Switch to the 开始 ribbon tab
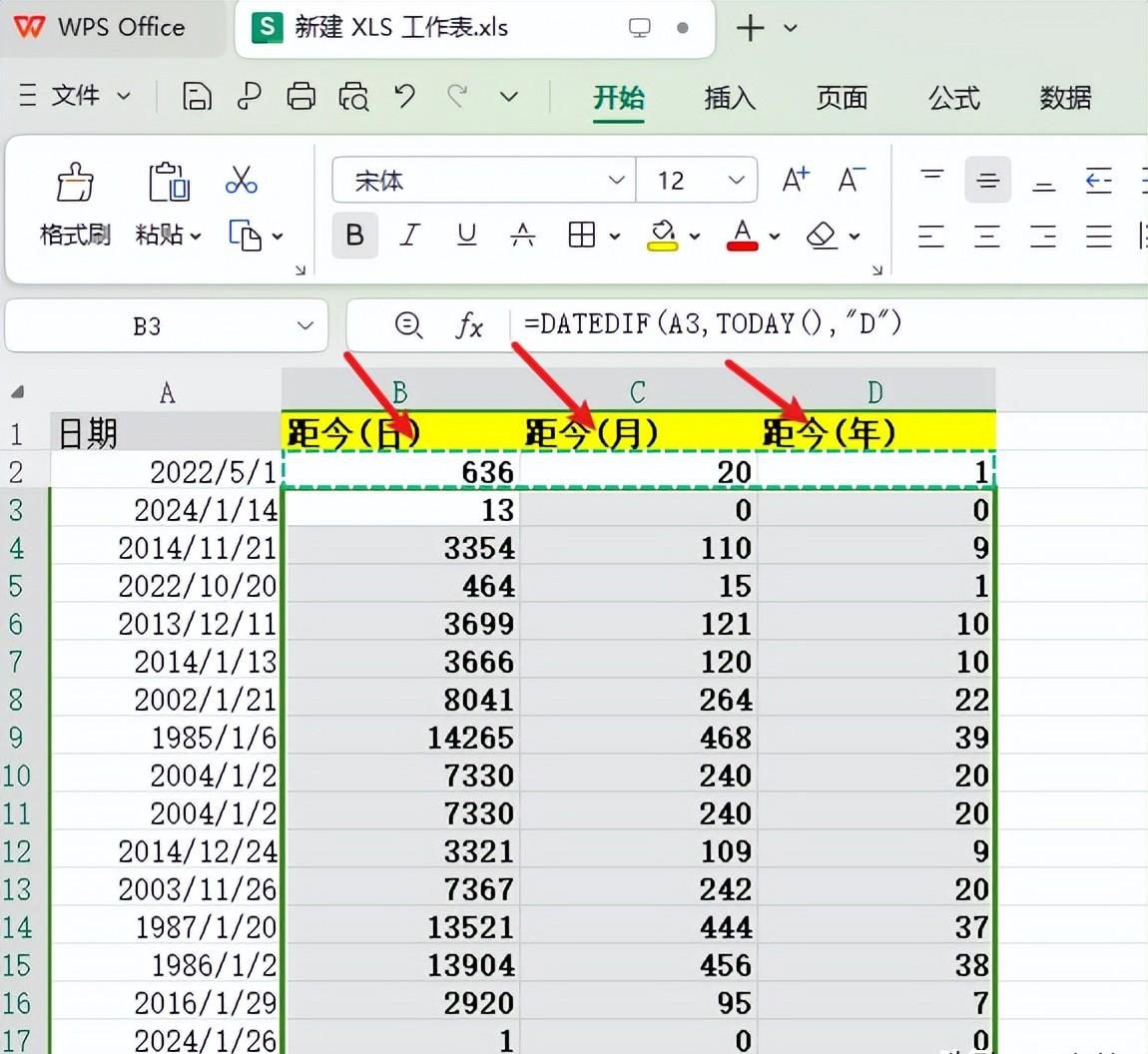The image size is (1148, 1054). (x=619, y=98)
